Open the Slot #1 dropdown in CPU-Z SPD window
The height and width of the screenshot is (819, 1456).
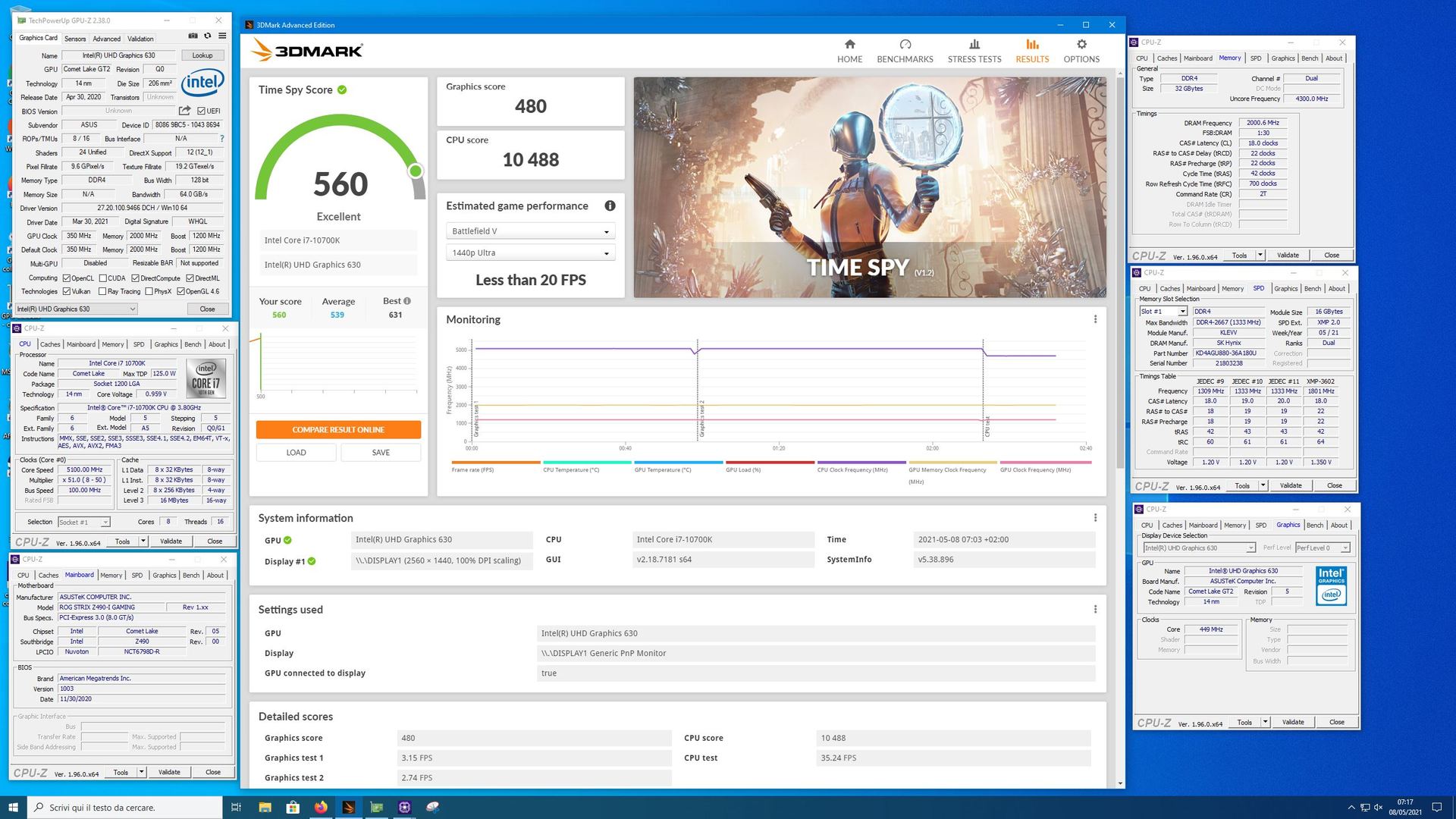pyautogui.click(x=1163, y=312)
